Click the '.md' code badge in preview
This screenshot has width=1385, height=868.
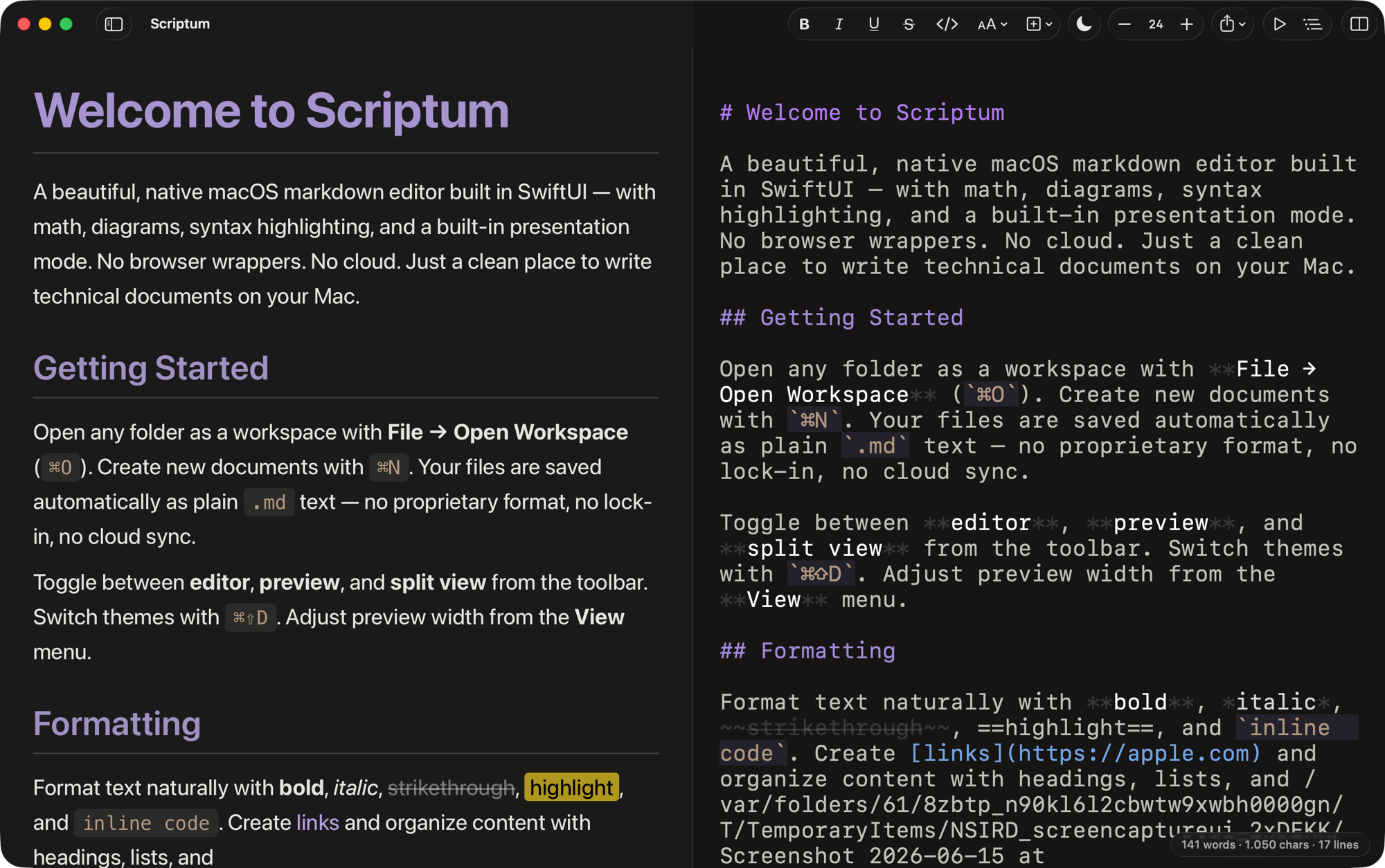pyautogui.click(x=269, y=502)
